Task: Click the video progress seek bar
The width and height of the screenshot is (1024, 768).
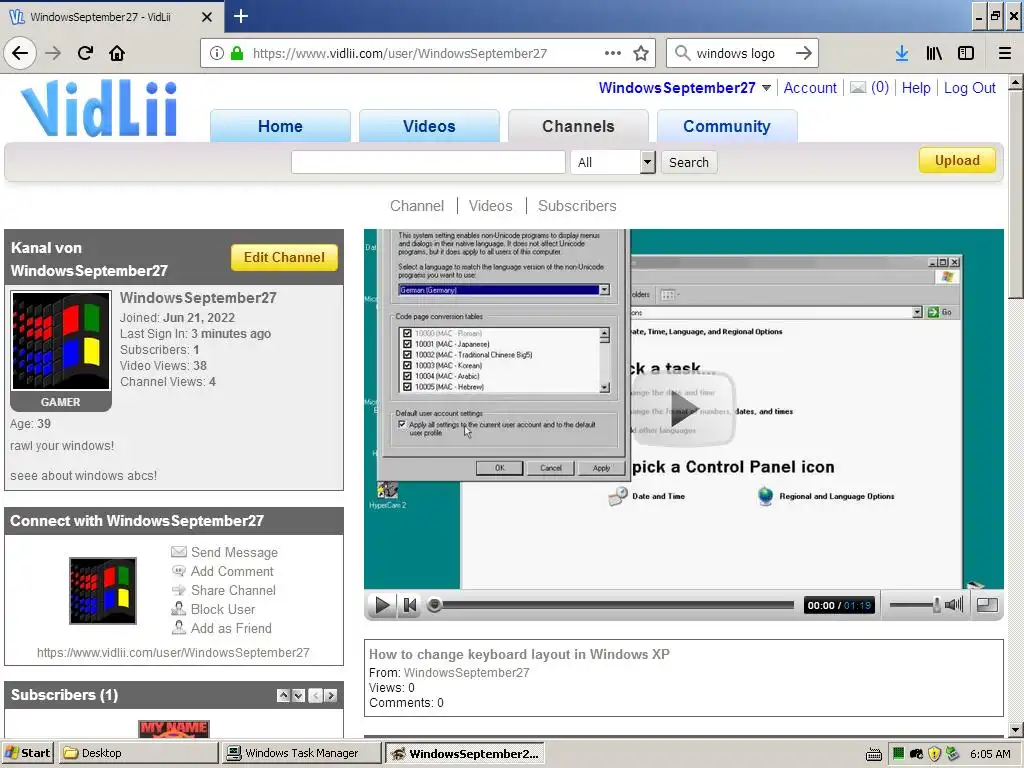Action: [x=611, y=605]
